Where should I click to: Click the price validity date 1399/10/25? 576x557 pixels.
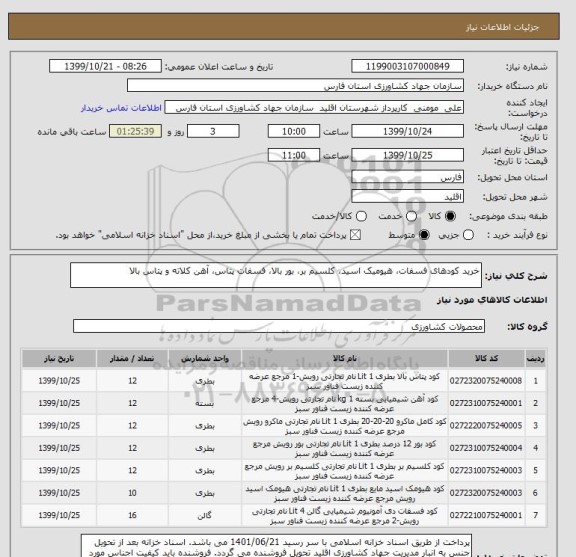click(407, 155)
